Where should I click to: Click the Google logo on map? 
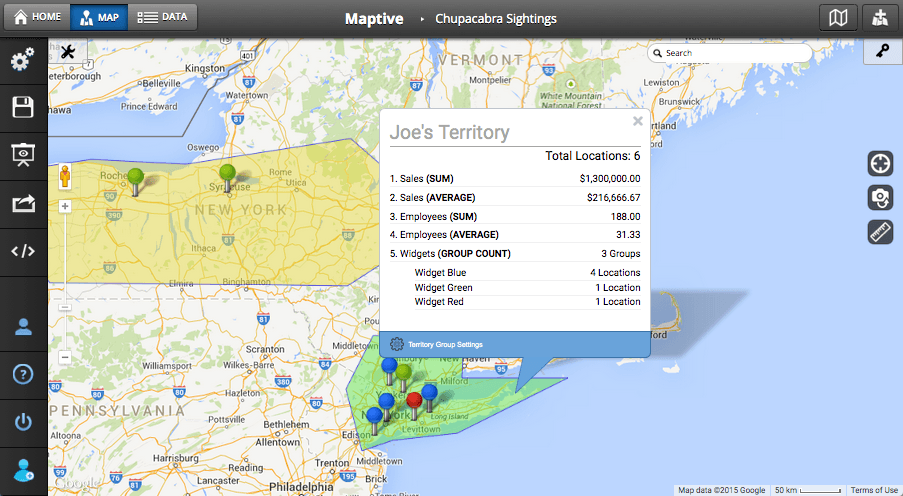pos(77,483)
